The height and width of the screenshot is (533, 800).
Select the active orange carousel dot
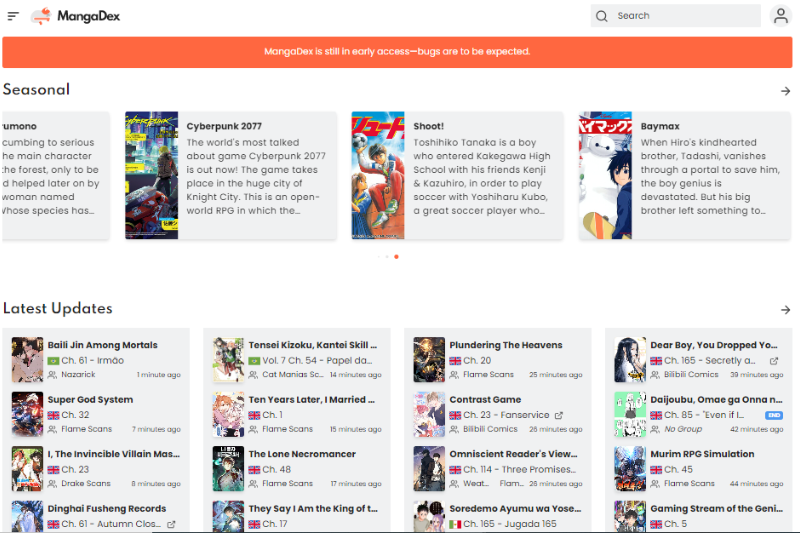[396, 257]
